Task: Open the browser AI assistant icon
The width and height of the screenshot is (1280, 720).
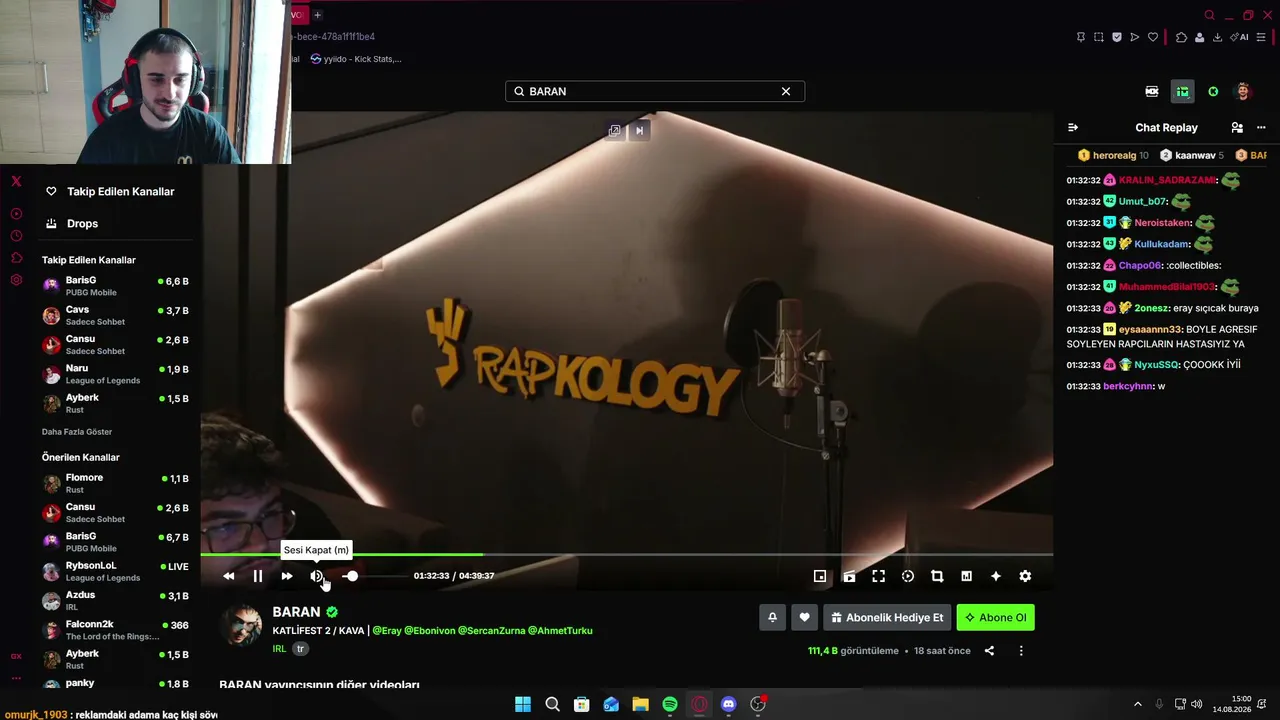Action: (x=1240, y=37)
